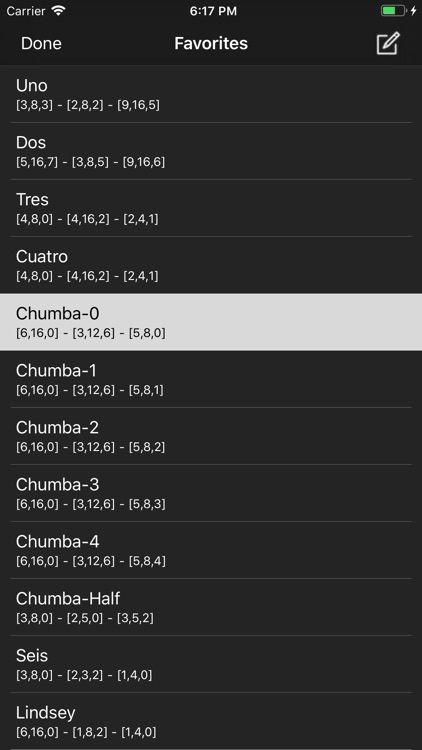Select Chumba-2 favorite

(211, 436)
